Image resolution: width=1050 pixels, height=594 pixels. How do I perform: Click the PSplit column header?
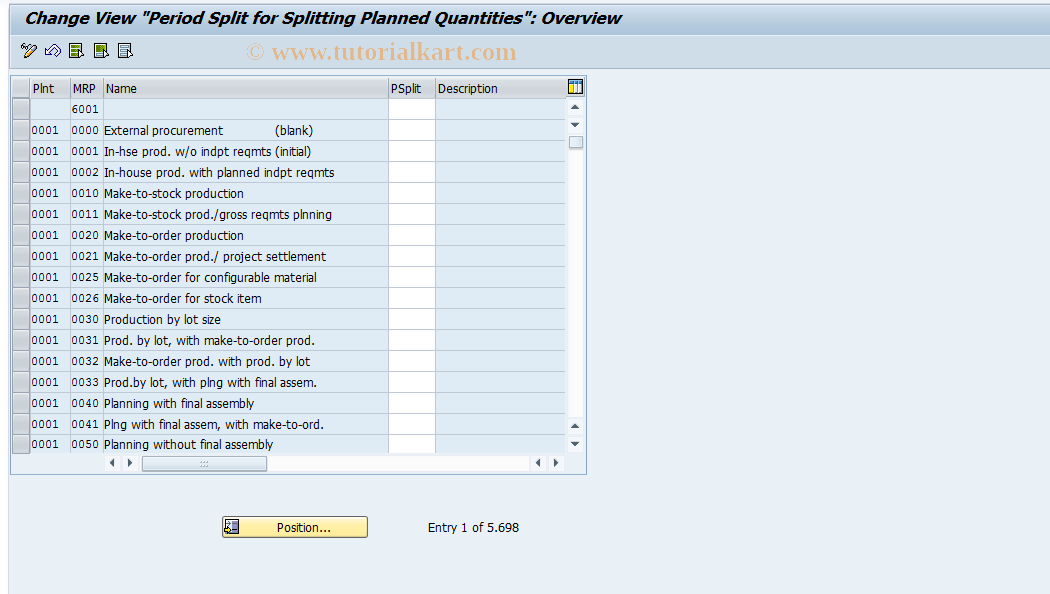(412, 88)
